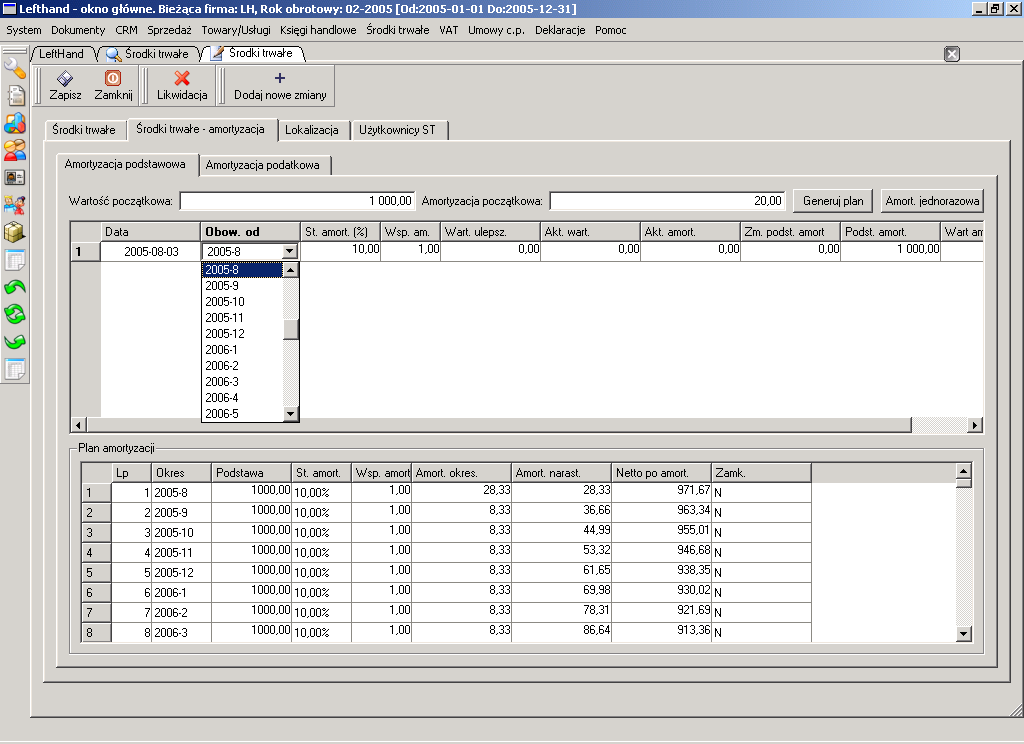The height and width of the screenshot is (744, 1024).
Task: Click the green arrow curving down-left icon
Action: pyautogui.click(x=14, y=342)
